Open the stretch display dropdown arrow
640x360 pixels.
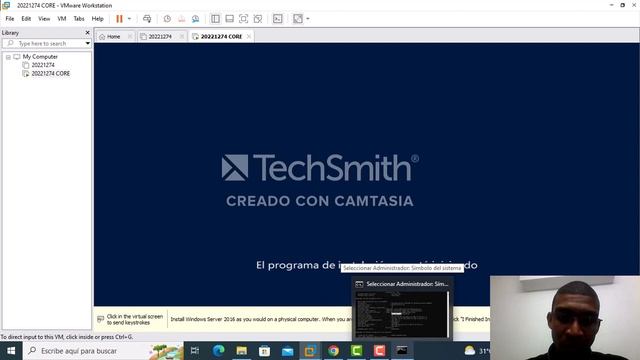(x=308, y=19)
